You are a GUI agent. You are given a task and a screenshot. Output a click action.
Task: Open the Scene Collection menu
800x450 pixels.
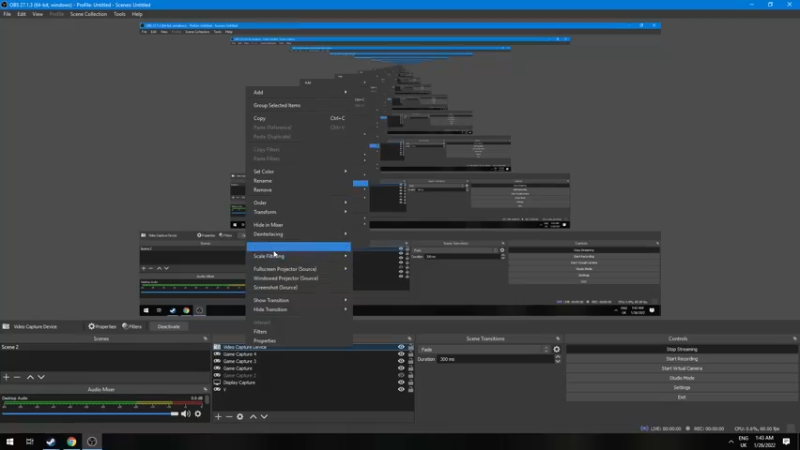pos(88,14)
